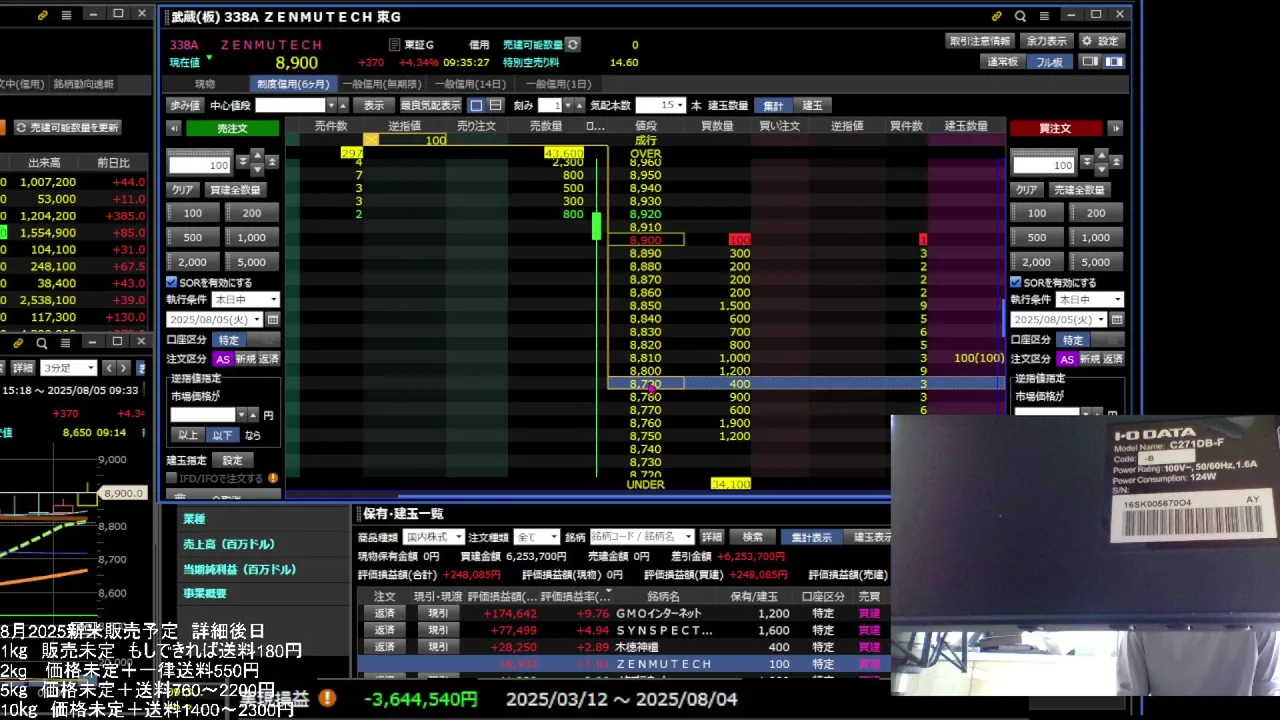This screenshot has width=1280, height=720.
Task: Collapse the buy order panel arrow
Action: pos(1116,128)
